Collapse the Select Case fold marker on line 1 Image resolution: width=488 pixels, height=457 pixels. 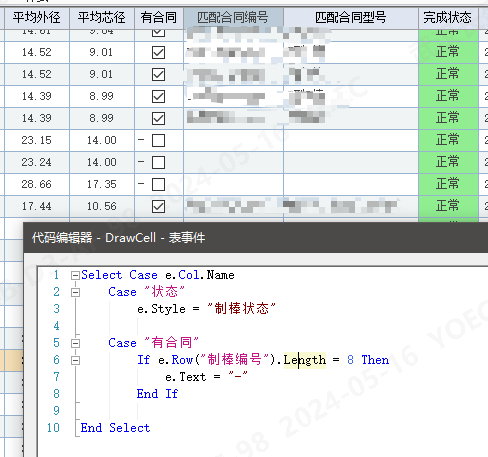pos(75,275)
